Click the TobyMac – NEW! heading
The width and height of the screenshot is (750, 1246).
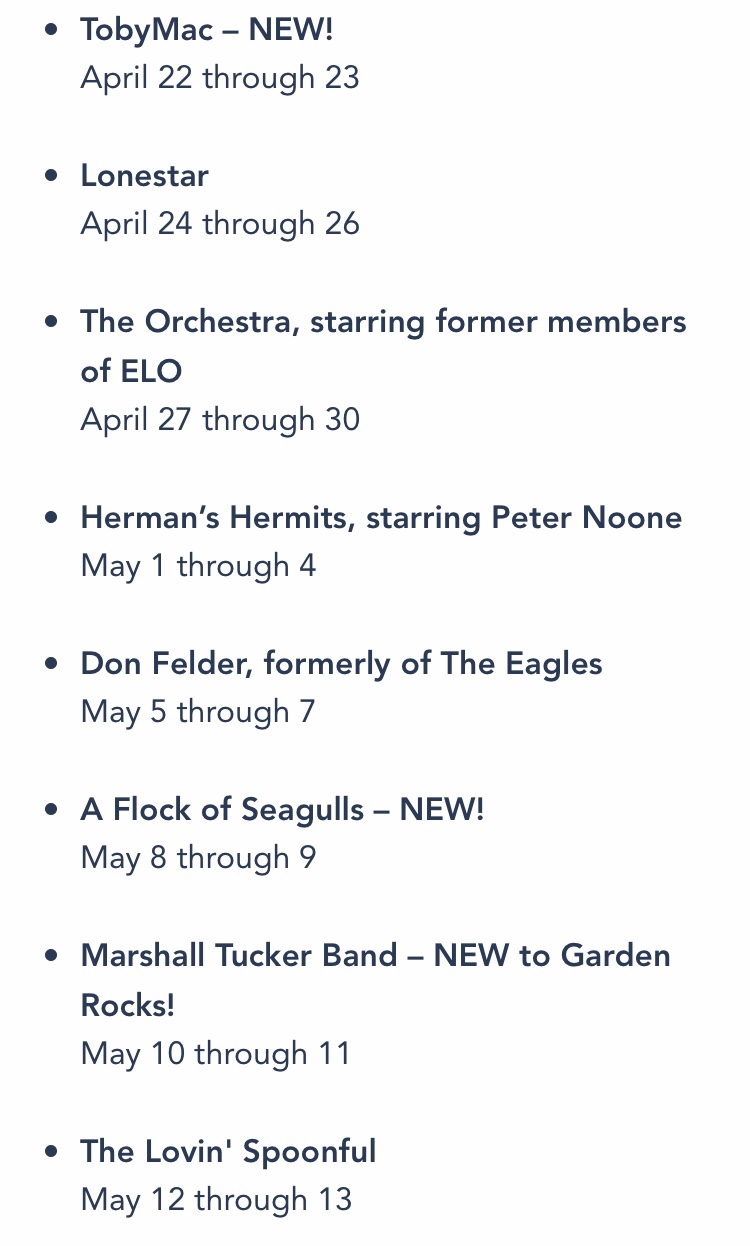pyautogui.click(x=206, y=30)
